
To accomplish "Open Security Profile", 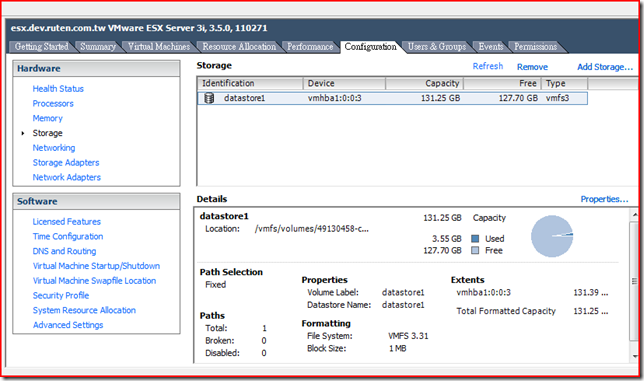I will pos(61,296).
